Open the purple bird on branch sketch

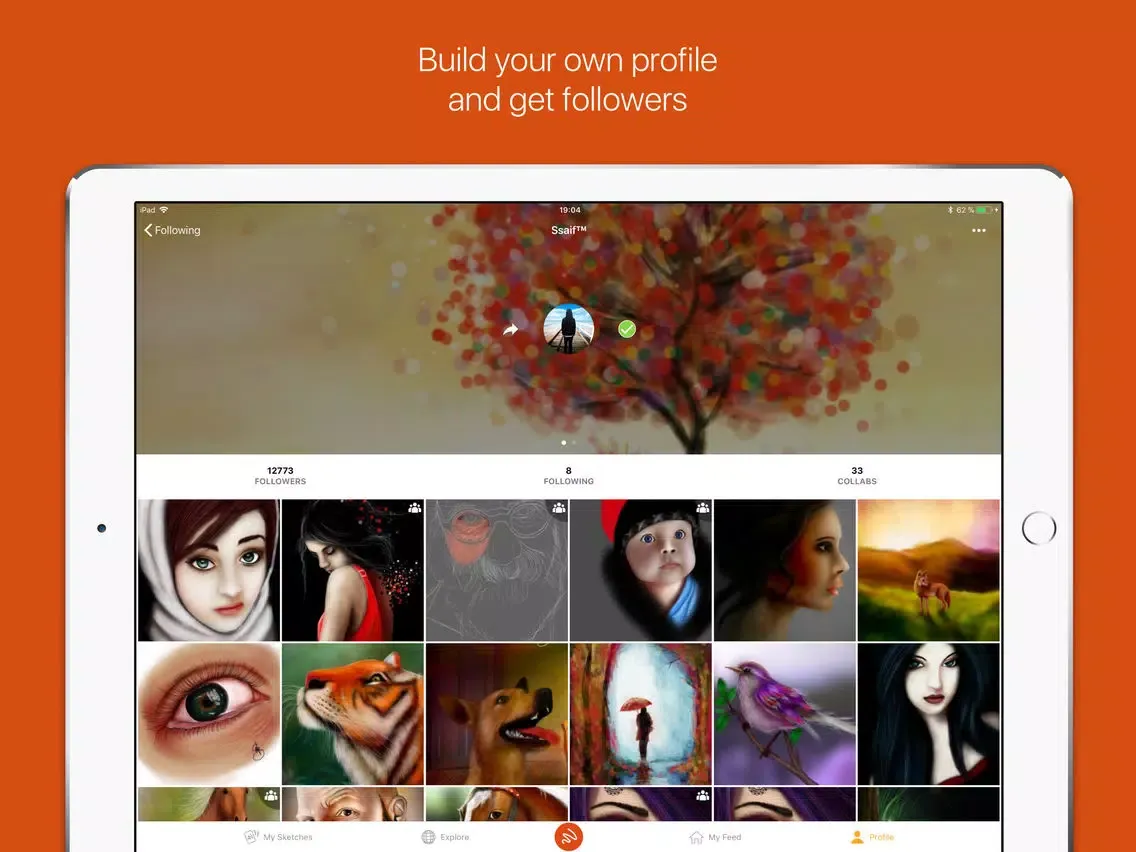click(x=785, y=714)
